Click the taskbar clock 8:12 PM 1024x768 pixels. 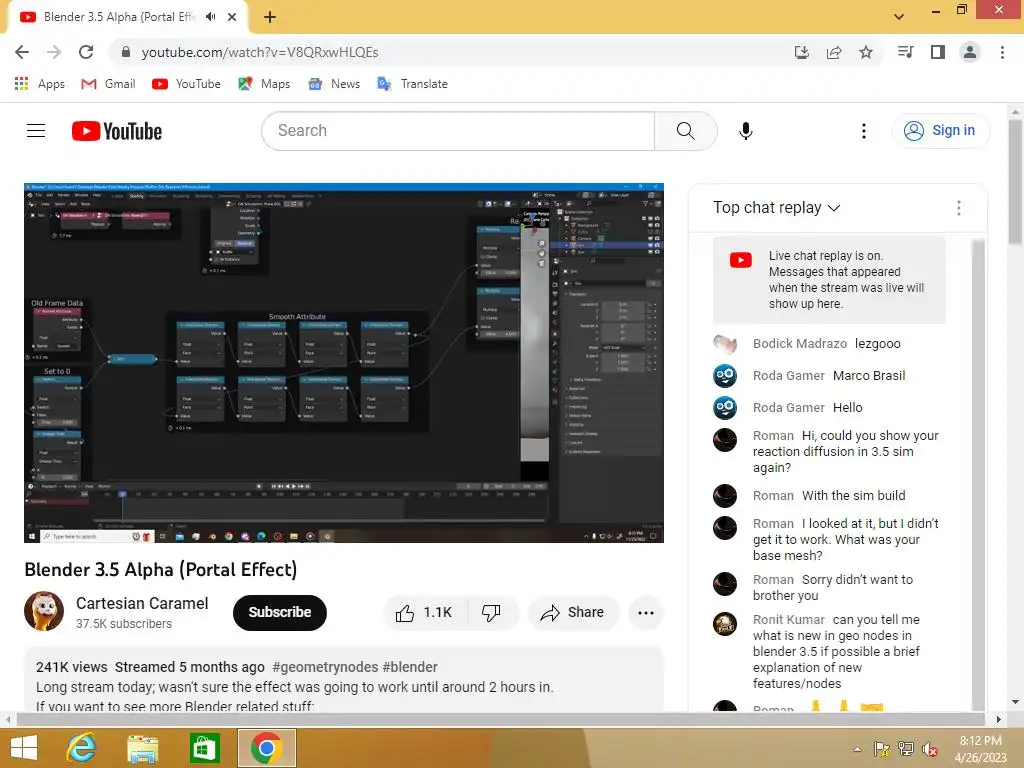tap(980, 741)
